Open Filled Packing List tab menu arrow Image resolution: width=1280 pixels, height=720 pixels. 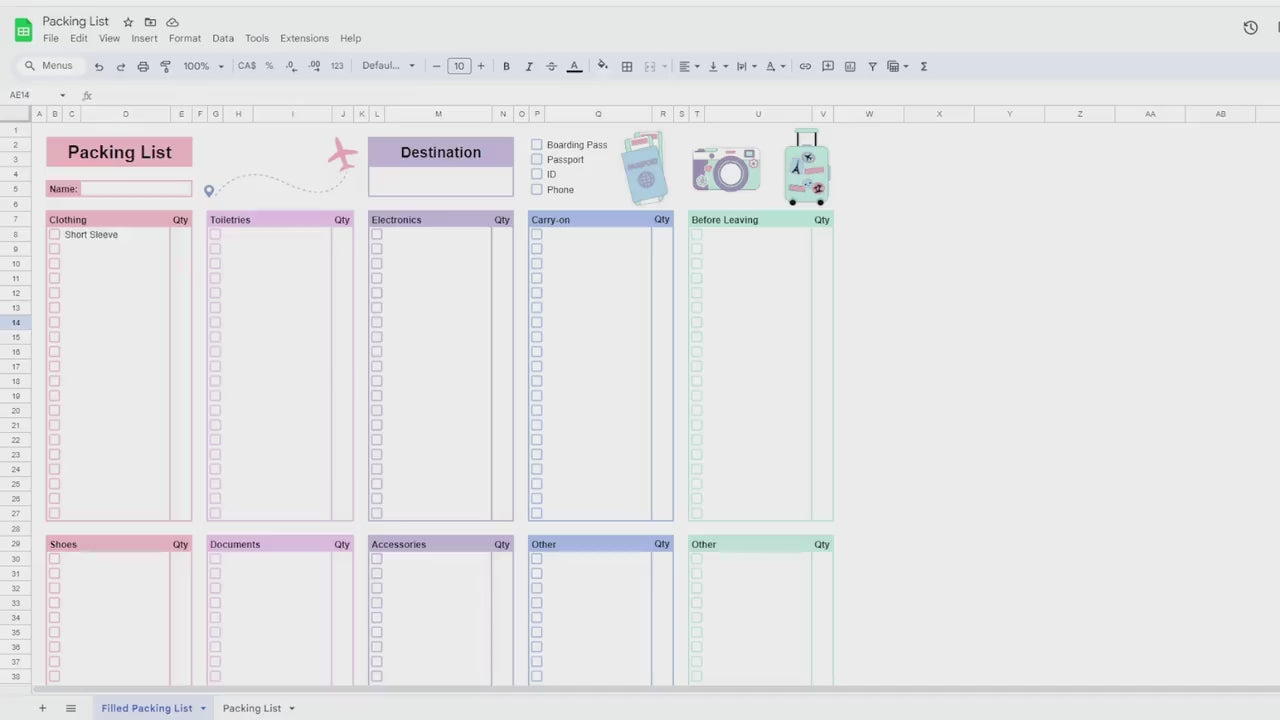203,708
